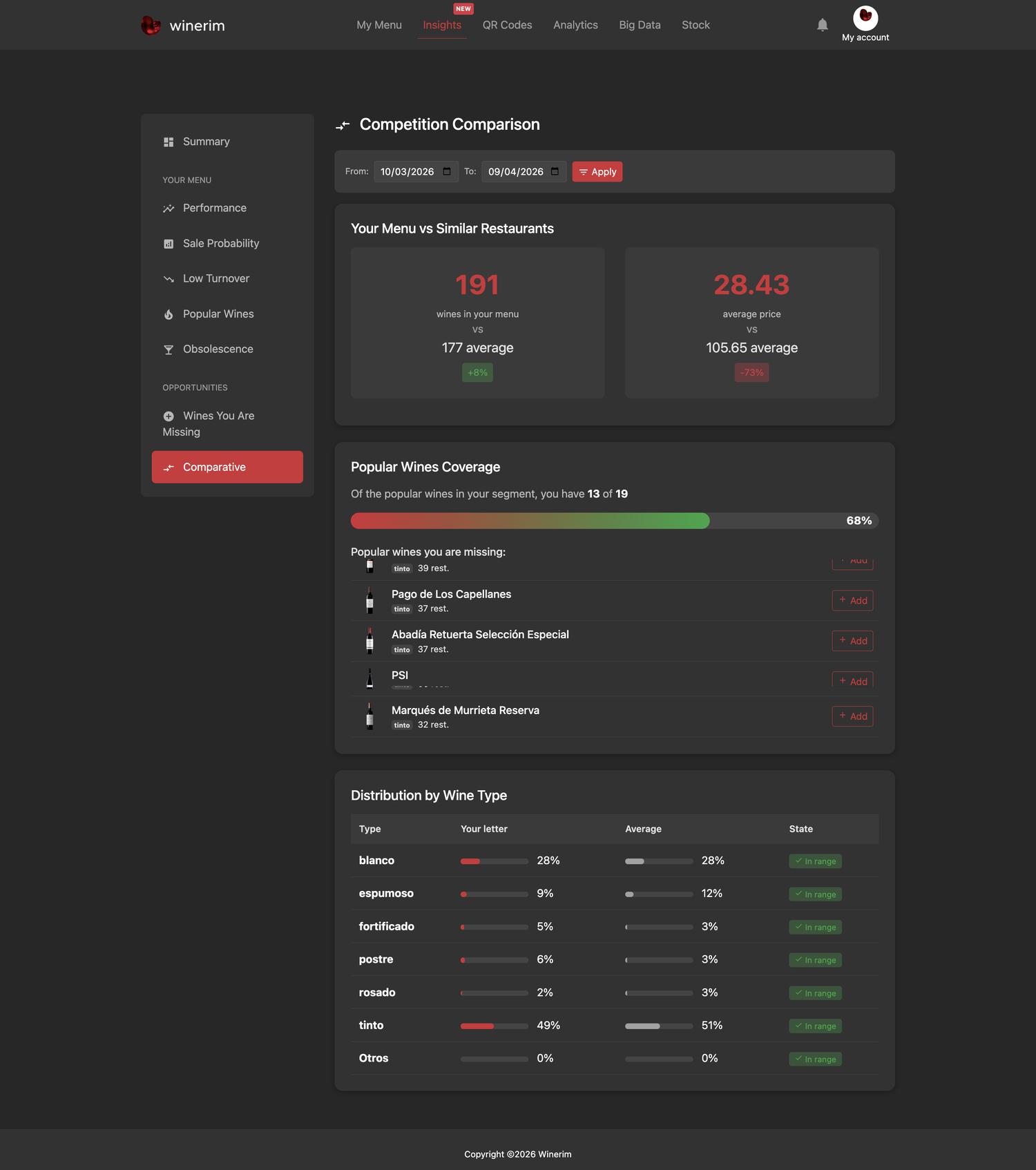Click the To date input field
Screen dimensions: 1036x1170
click(x=524, y=171)
